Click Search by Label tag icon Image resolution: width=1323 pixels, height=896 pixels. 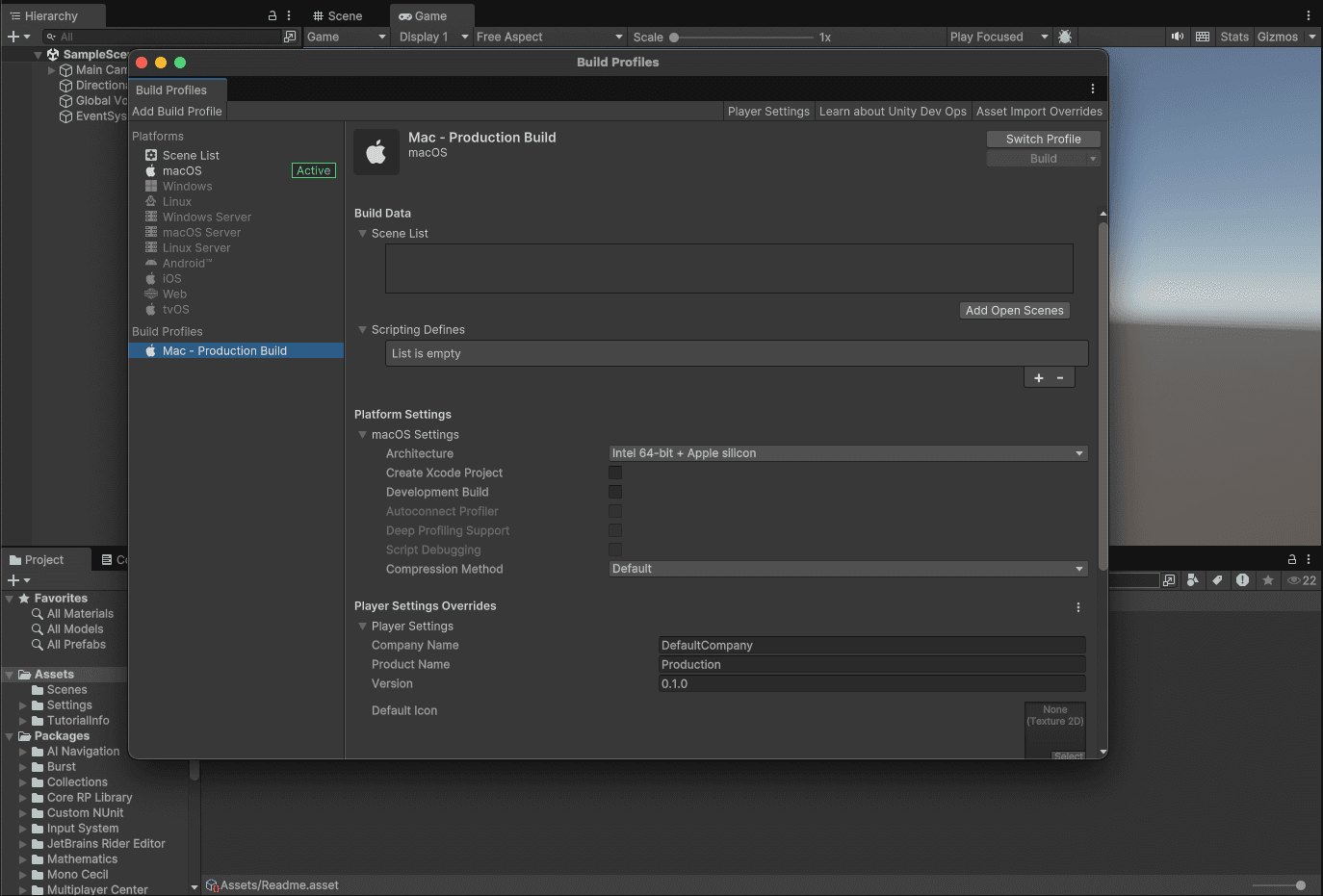pyautogui.click(x=1217, y=580)
